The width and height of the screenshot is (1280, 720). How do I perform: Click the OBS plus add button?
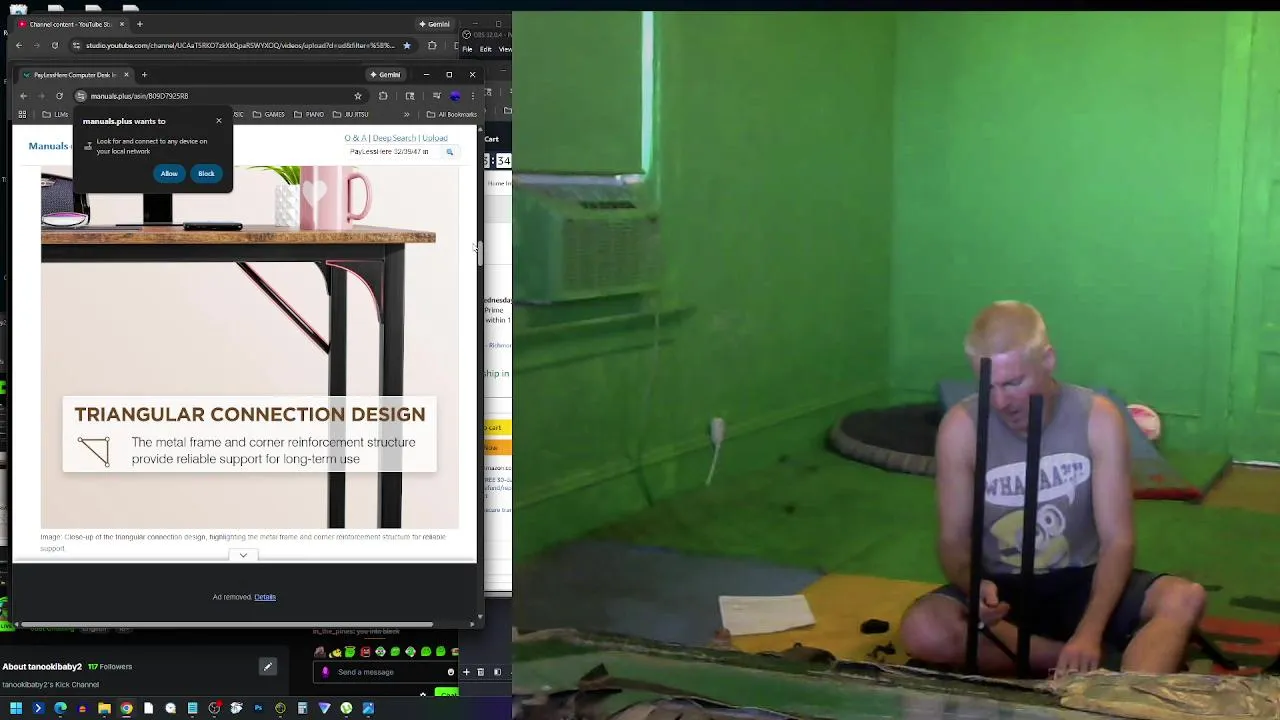466,672
